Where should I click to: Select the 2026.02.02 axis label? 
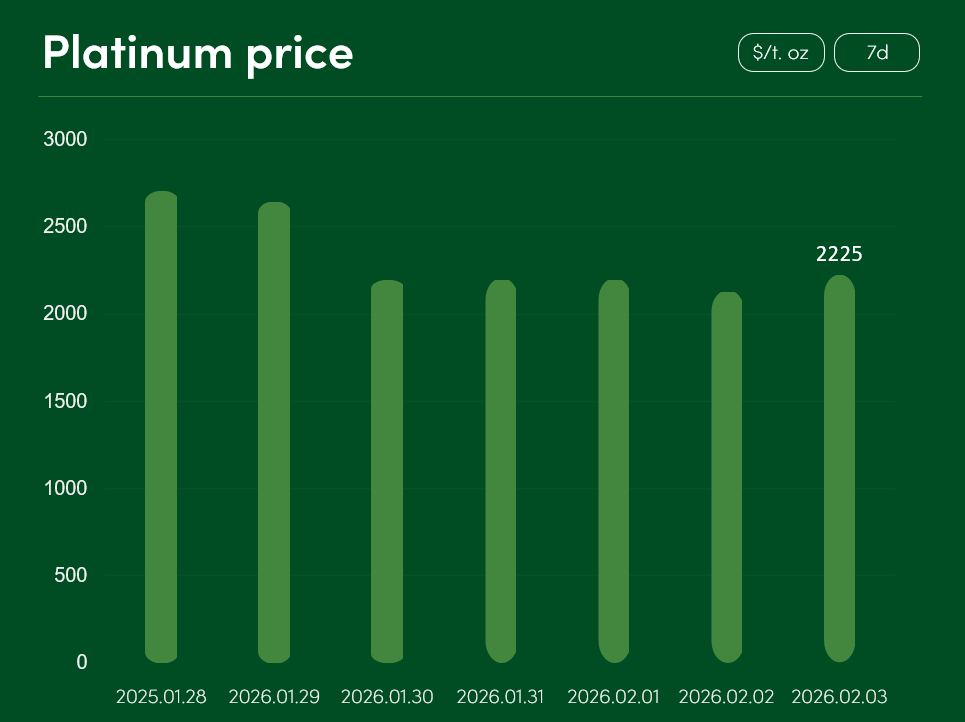point(727,697)
